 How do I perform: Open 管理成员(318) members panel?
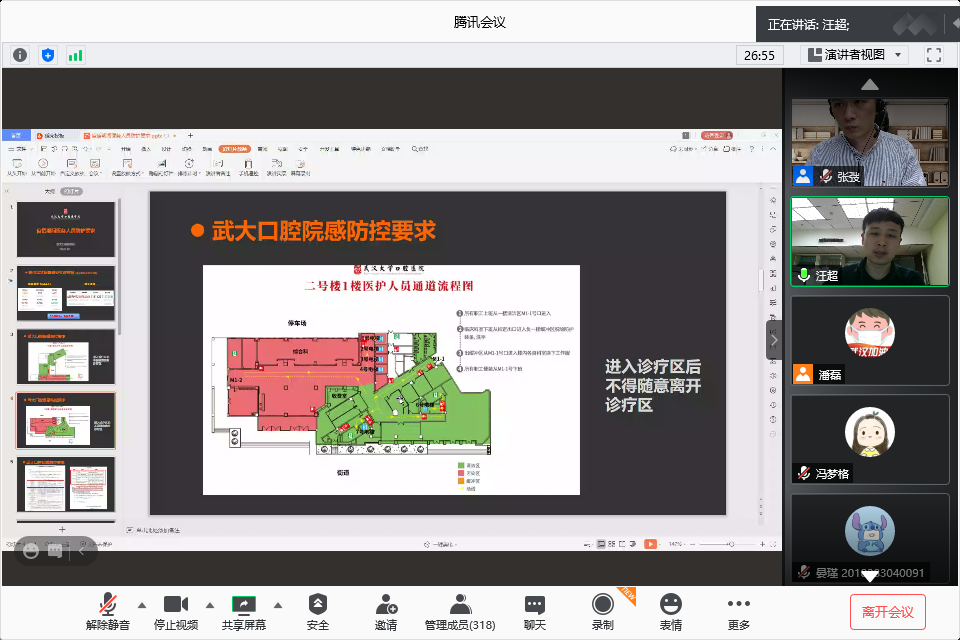pyautogui.click(x=460, y=612)
